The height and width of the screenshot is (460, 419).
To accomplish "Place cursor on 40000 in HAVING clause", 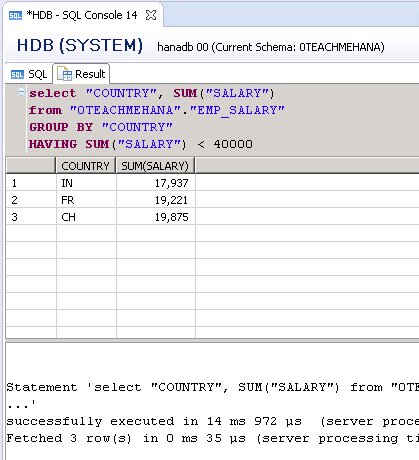I will tap(233, 144).
